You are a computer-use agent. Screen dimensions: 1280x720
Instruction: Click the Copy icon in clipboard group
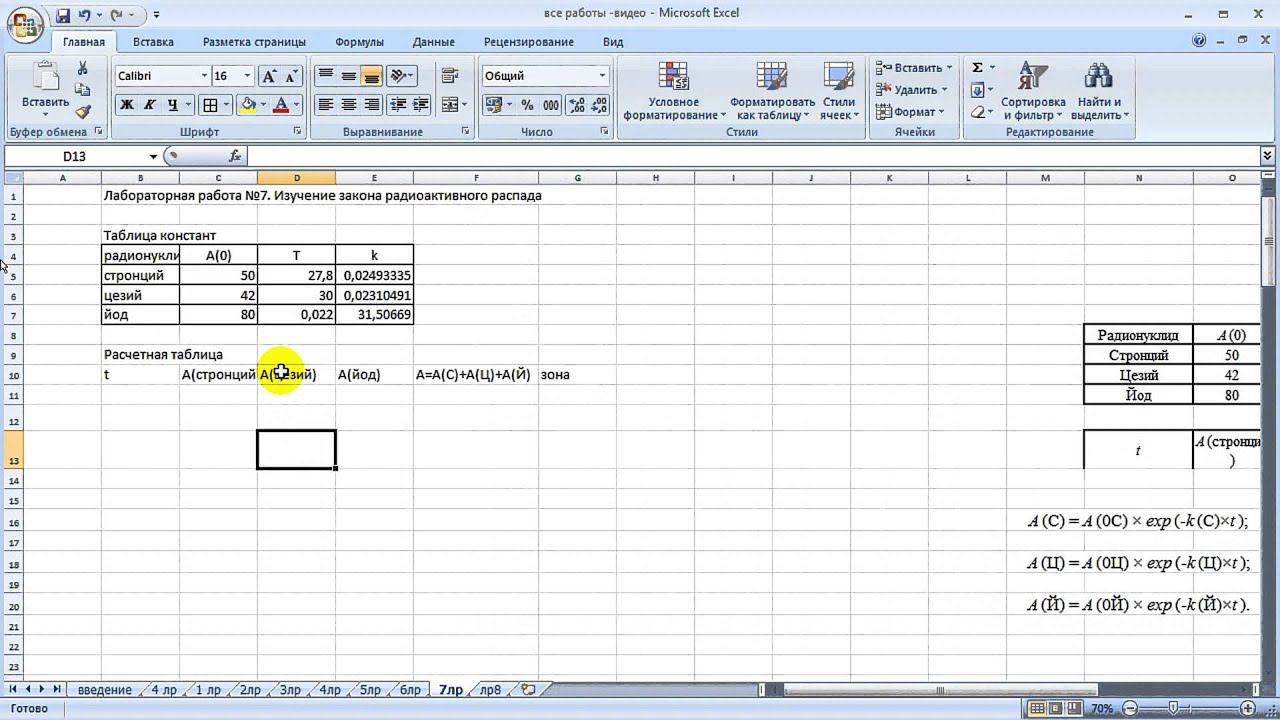(x=82, y=90)
